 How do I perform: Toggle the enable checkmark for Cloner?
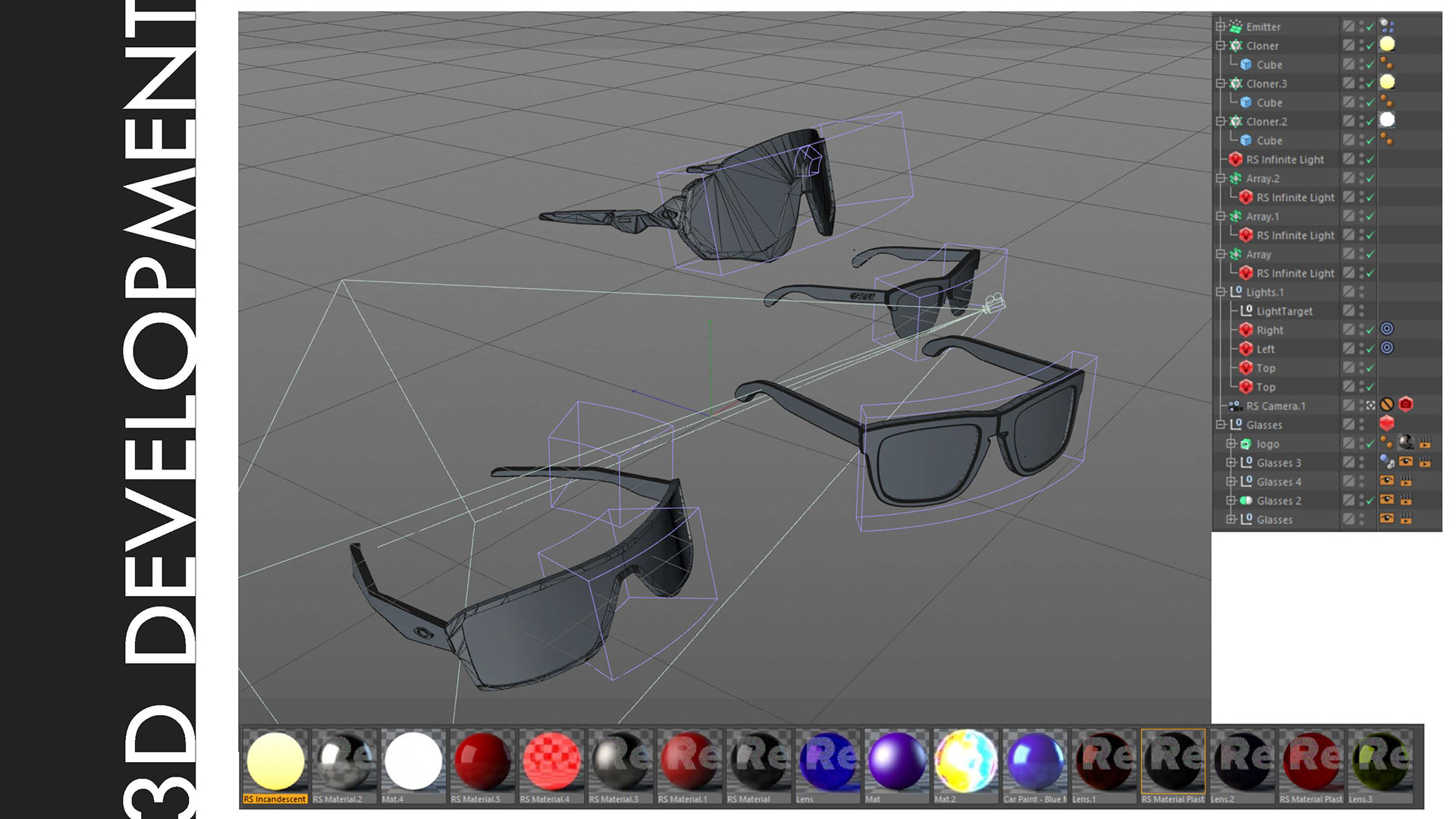(1370, 45)
